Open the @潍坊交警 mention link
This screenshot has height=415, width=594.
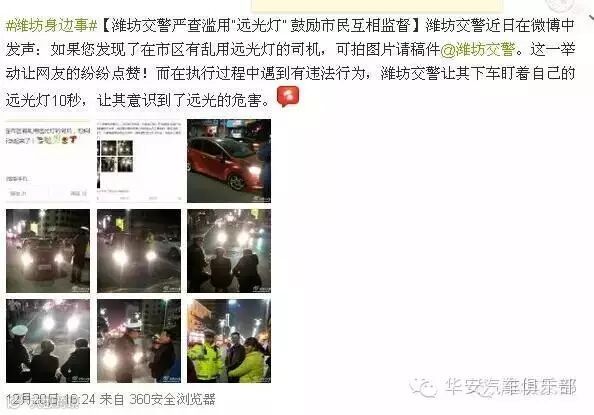[478, 50]
